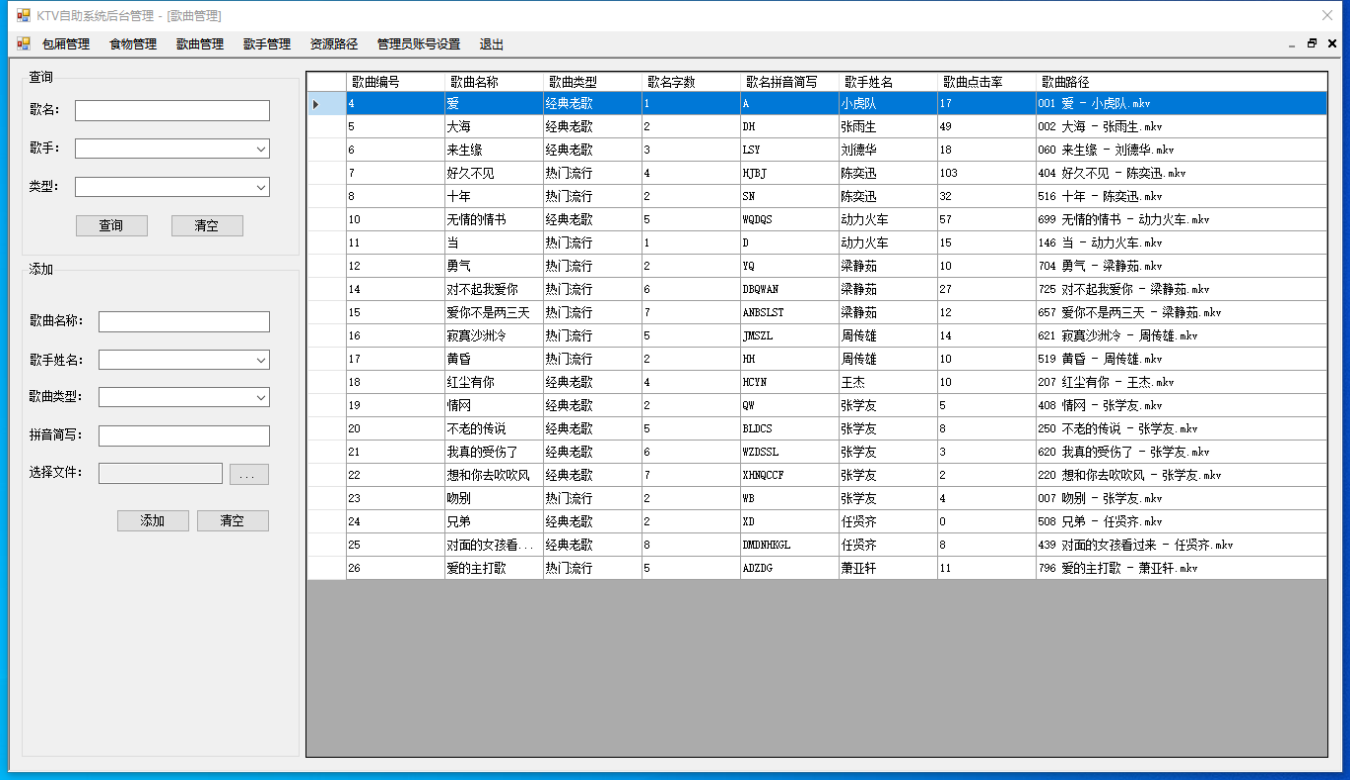Restore the inner MDI child window
The width and height of the screenshot is (1350, 780).
point(1312,44)
